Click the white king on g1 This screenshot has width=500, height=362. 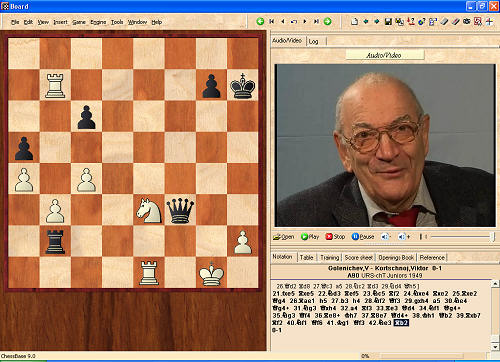coord(211,273)
